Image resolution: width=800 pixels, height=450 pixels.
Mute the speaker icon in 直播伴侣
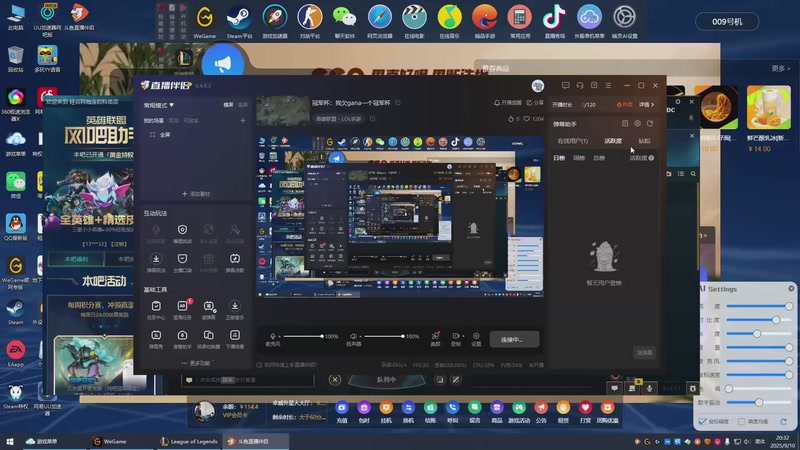click(353, 336)
